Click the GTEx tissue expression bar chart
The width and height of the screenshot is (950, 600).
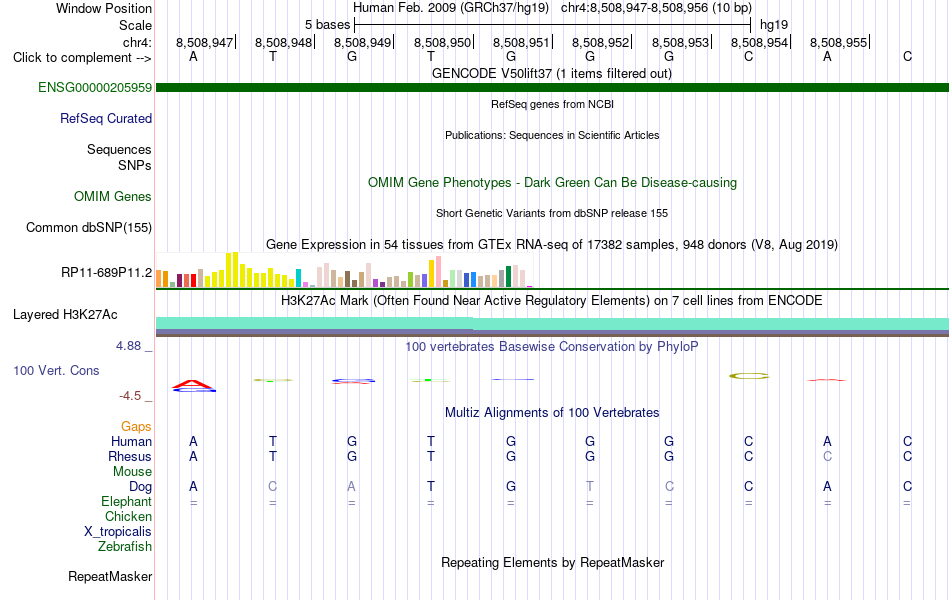click(x=344, y=270)
